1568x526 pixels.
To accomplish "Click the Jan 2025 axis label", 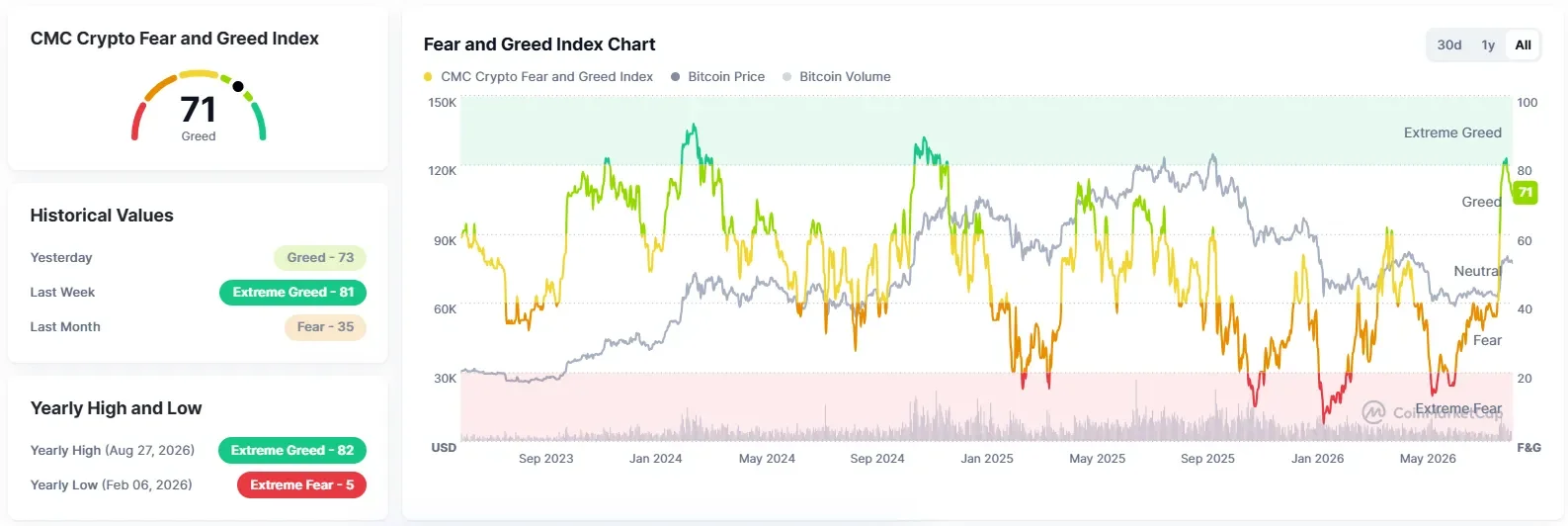I will coord(987,459).
